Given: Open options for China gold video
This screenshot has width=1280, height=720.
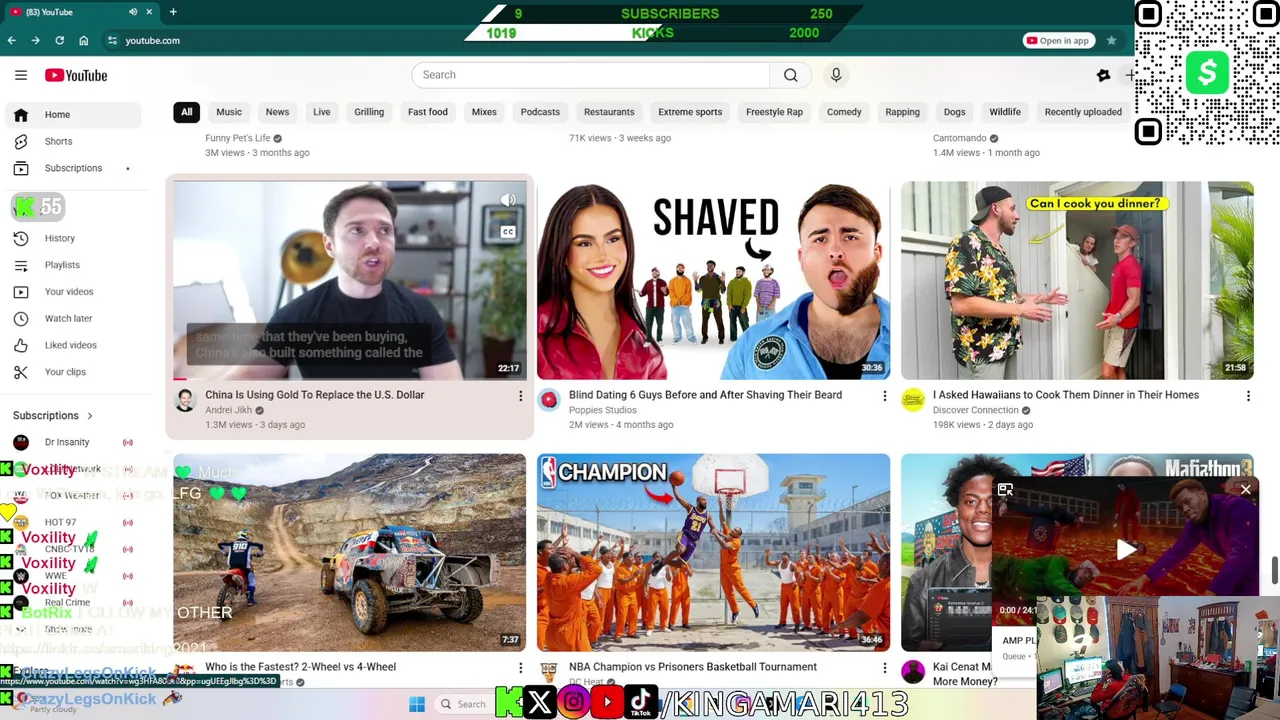Looking at the screenshot, I should point(520,396).
